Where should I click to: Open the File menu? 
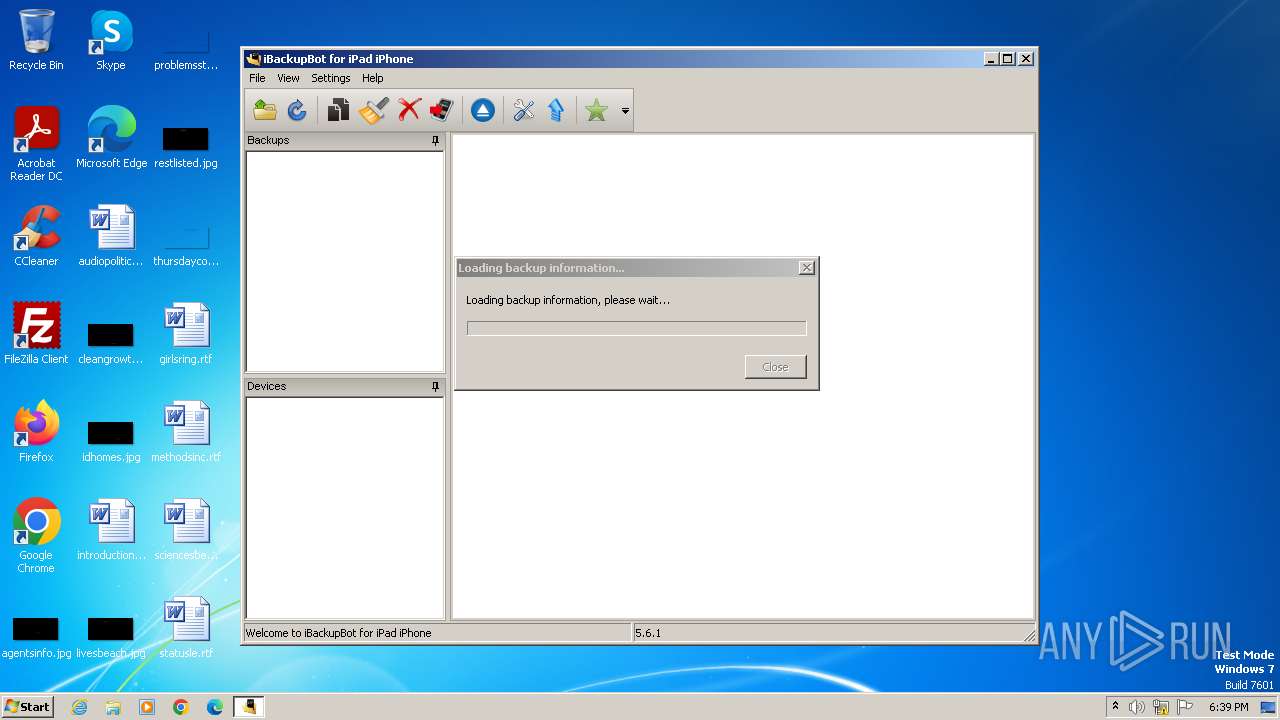tap(257, 78)
